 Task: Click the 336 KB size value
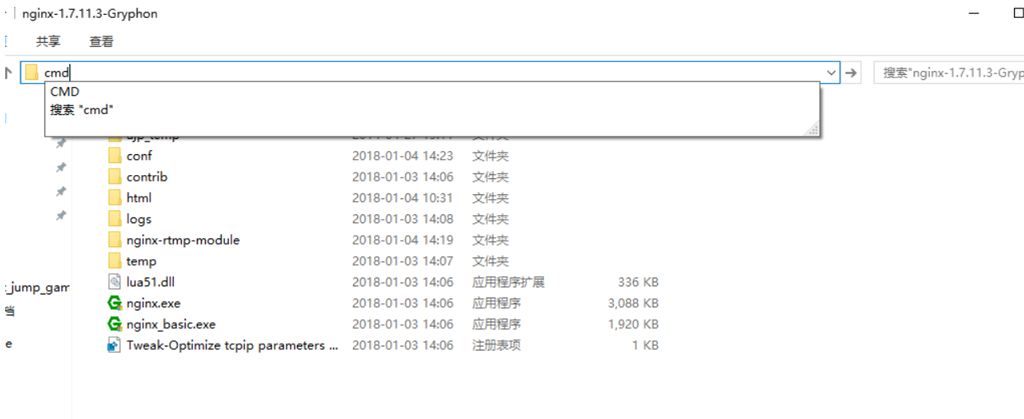click(638, 282)
